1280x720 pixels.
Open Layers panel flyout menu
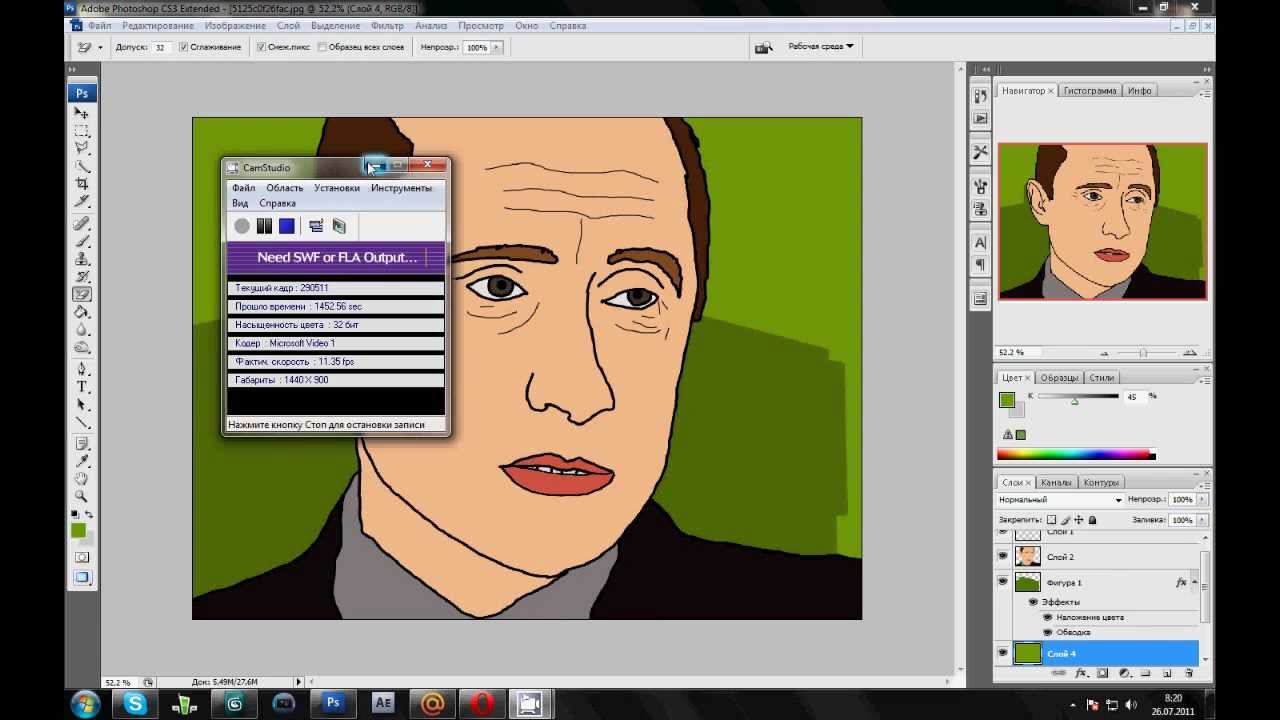point(1206,485)
